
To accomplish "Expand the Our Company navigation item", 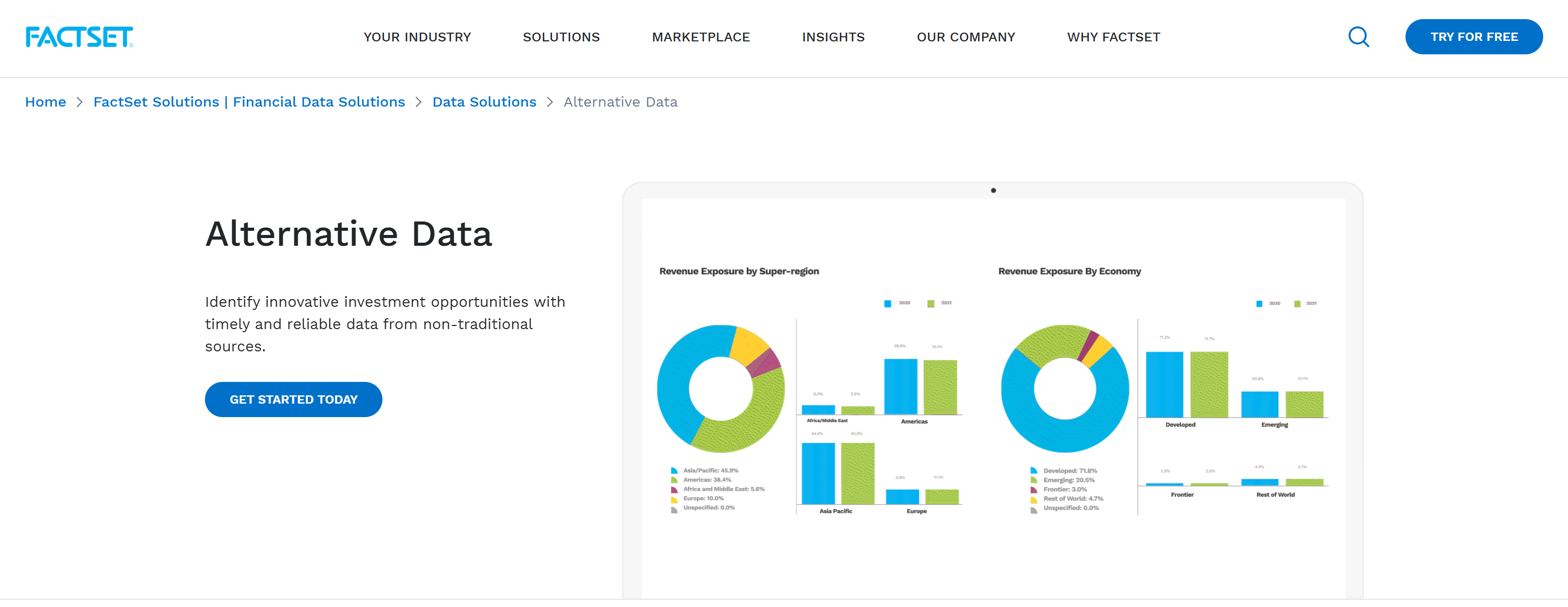I will 966,37.
